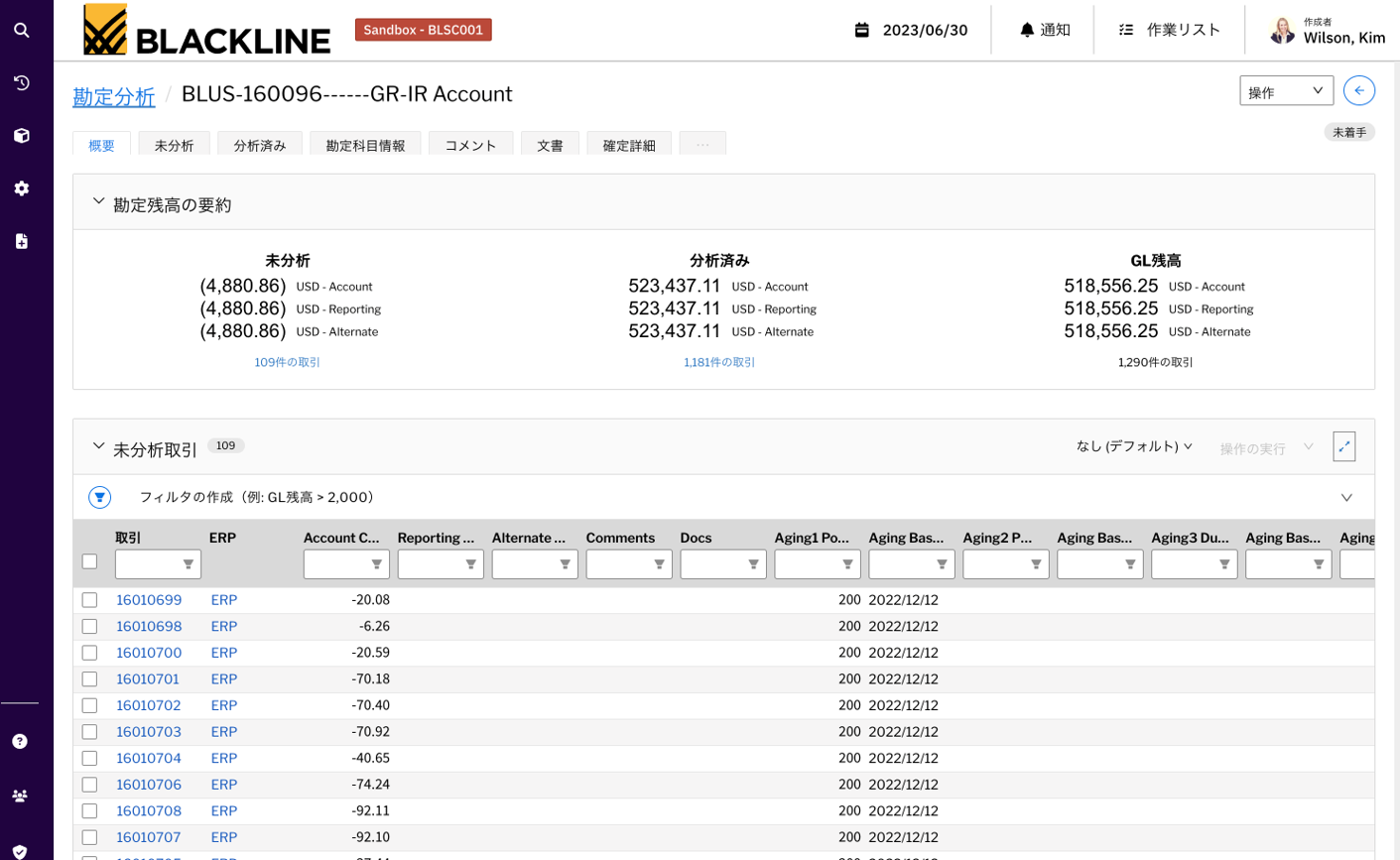Click the funnel icon in Comments filter
Viewport: 1400px width, 860px height.
point(659,564)
